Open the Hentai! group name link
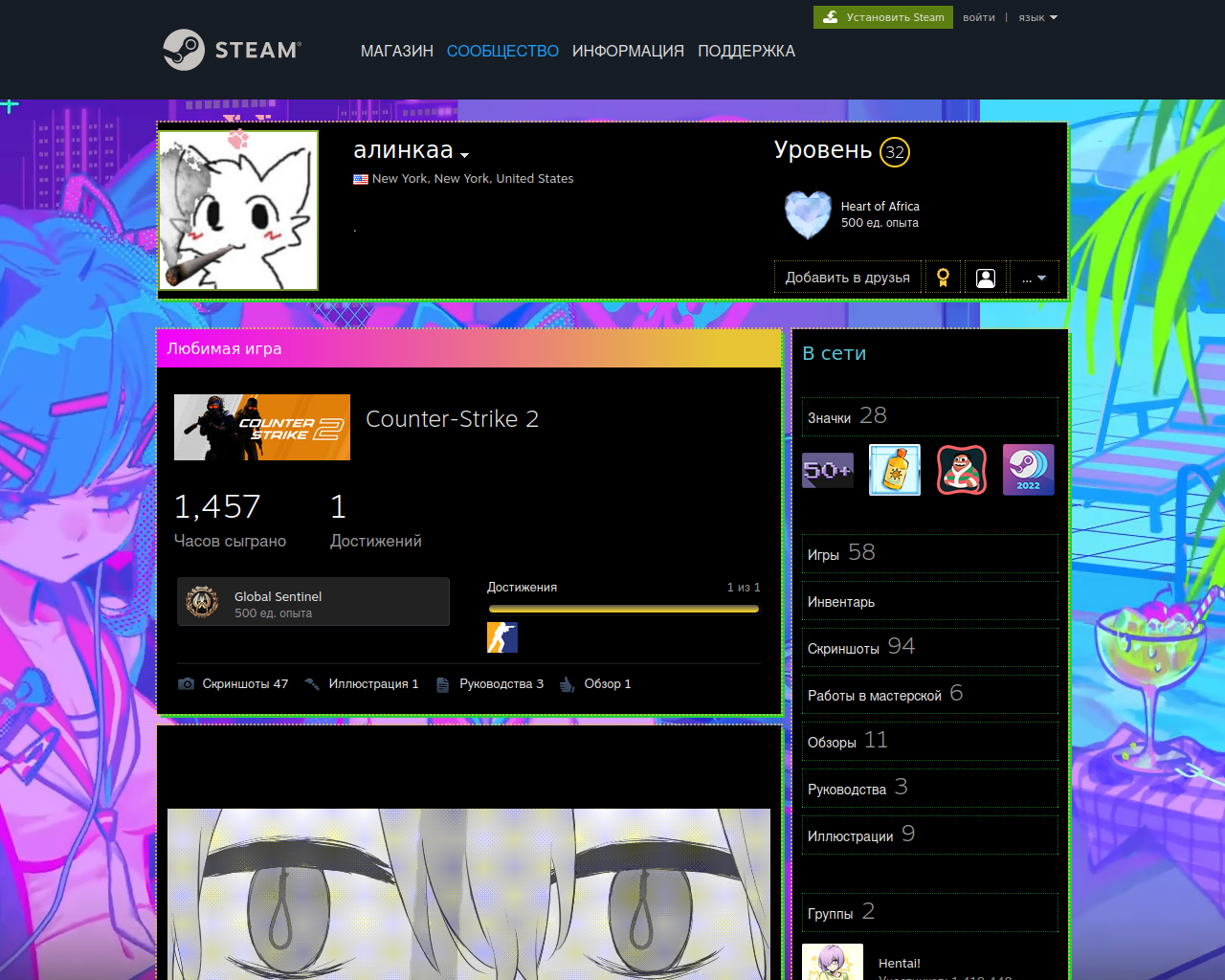The height and width of the screenshot is (980, 1225). pyautogui.click(x=900, y=964)
